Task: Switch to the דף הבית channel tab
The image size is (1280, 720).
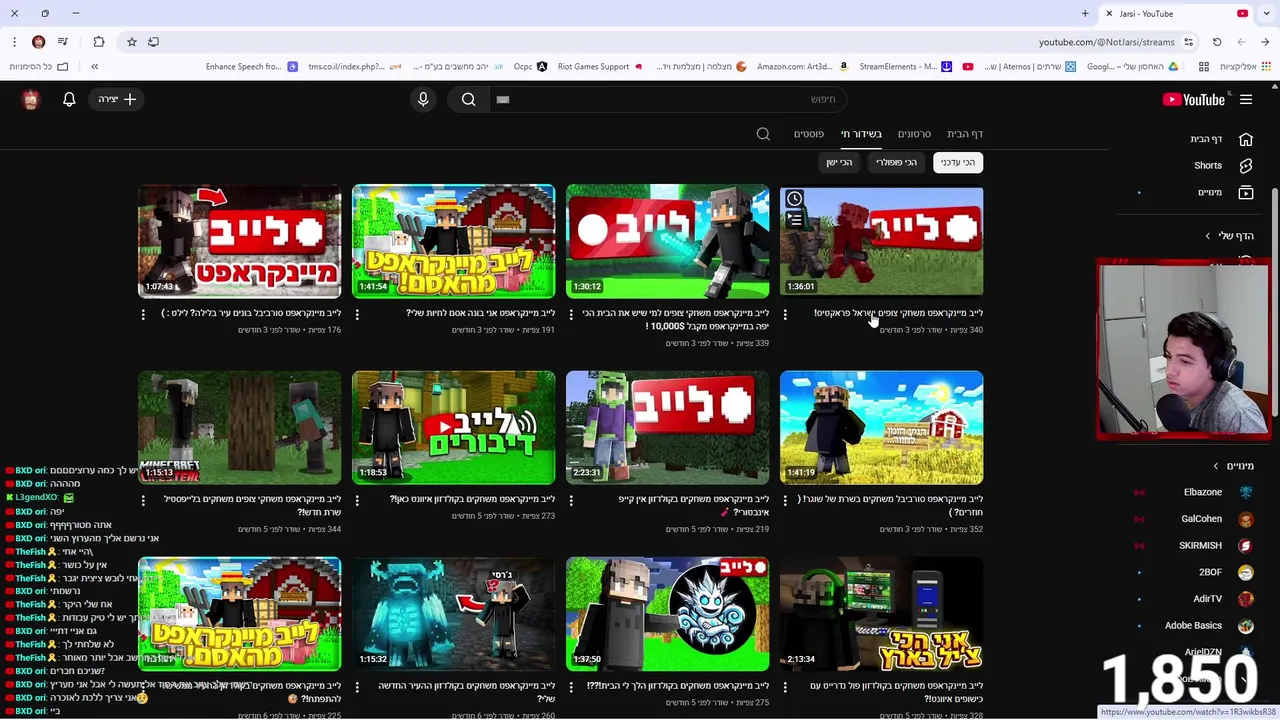Action: pyautogui.click(x=965, y=134)
